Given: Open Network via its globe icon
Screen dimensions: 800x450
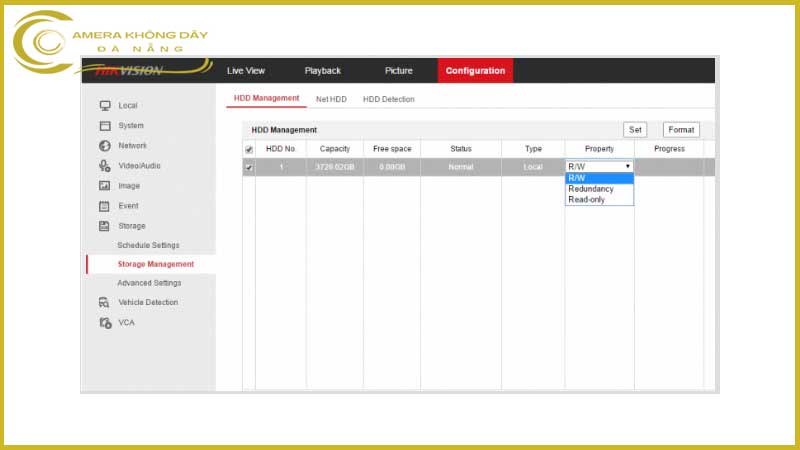Looking at the screenshot, I should point(104,146).
